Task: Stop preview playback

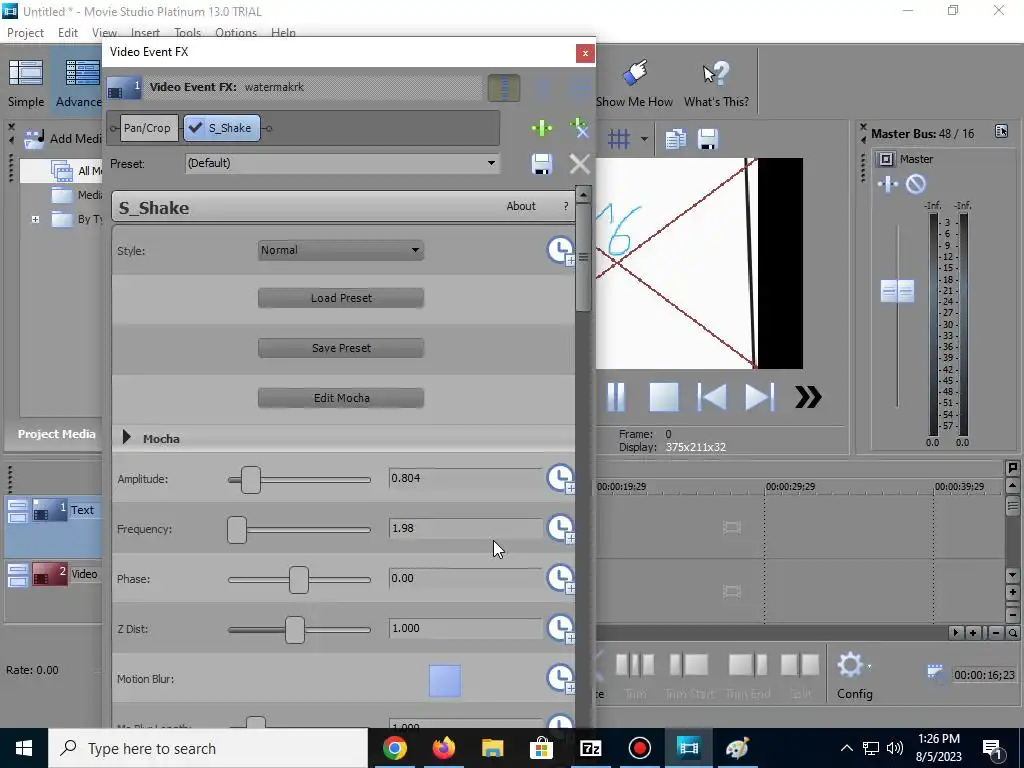Action: [664, 396]
